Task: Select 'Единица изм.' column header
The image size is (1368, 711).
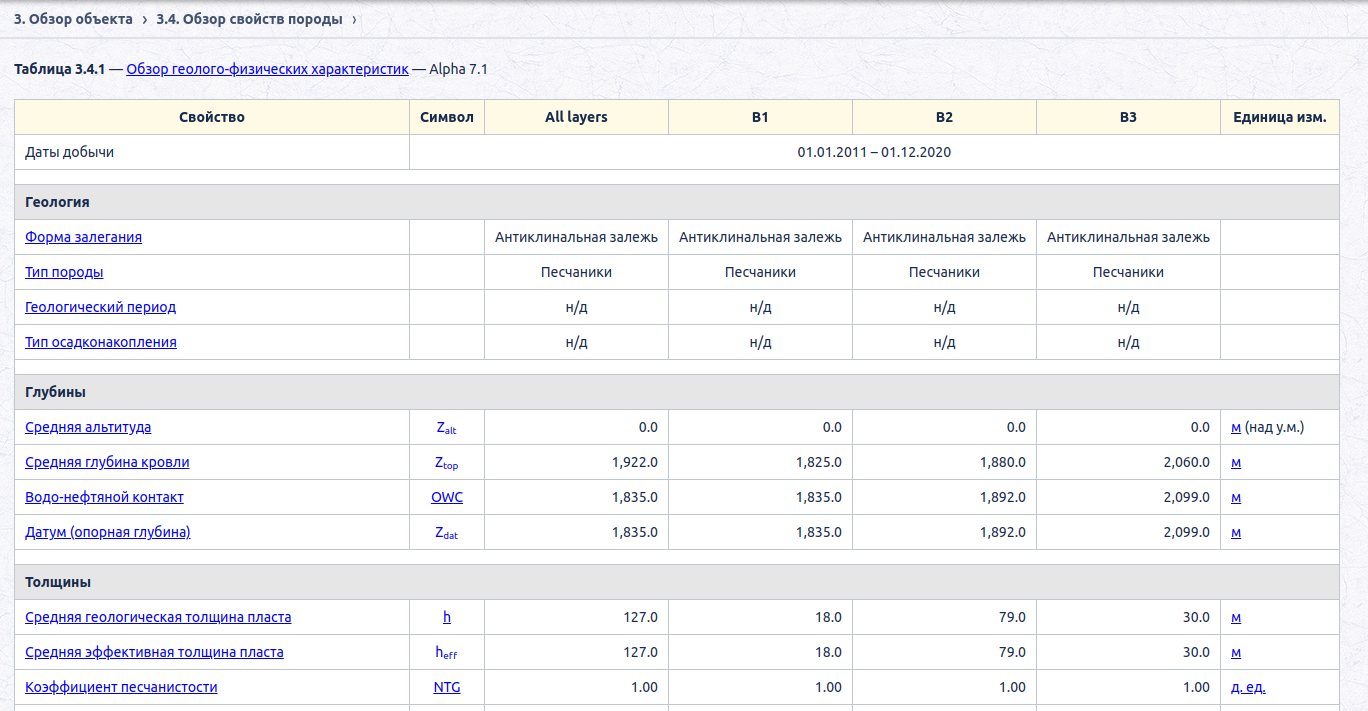Action: (x=1280, y=117)
